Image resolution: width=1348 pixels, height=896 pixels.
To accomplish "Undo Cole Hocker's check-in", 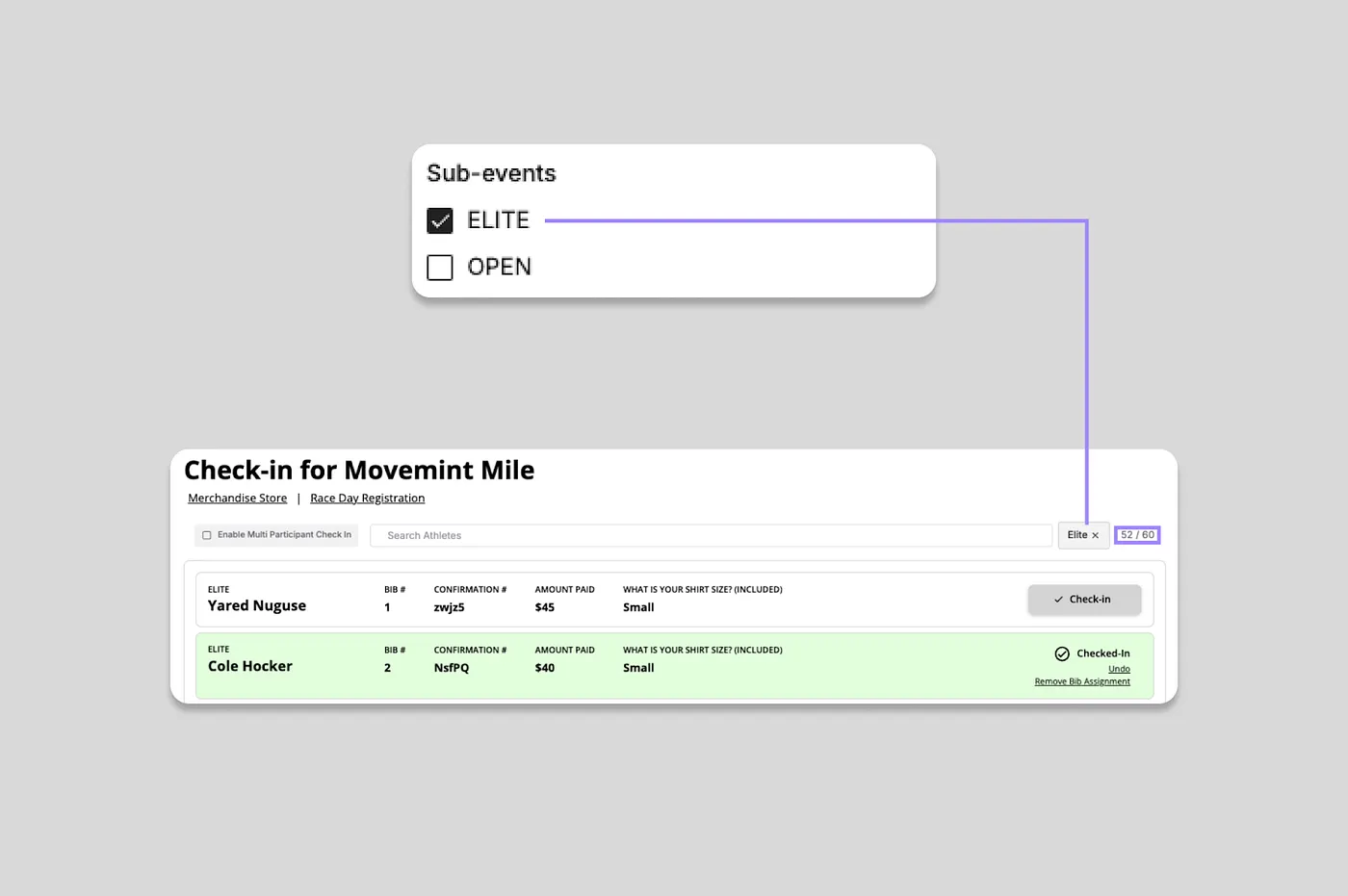I will [x=1119, y=669].
